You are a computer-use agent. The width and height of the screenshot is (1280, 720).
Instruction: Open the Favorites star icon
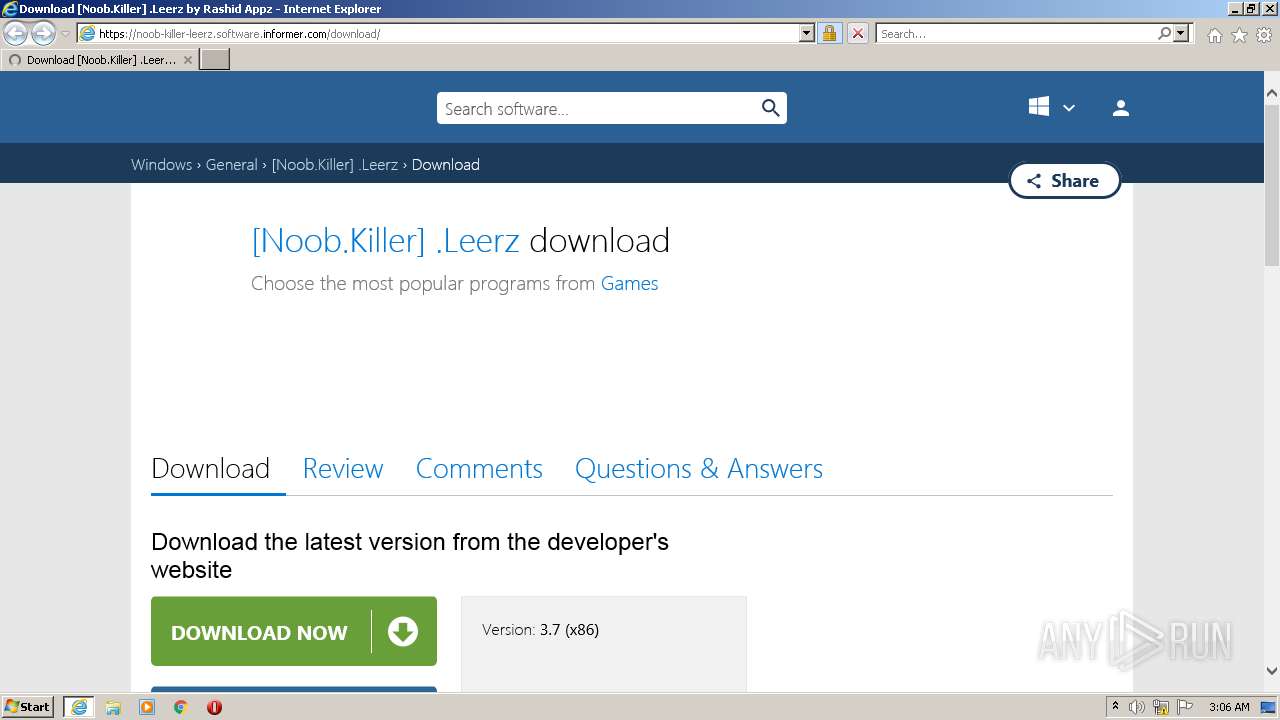(x=1239, y=35)
